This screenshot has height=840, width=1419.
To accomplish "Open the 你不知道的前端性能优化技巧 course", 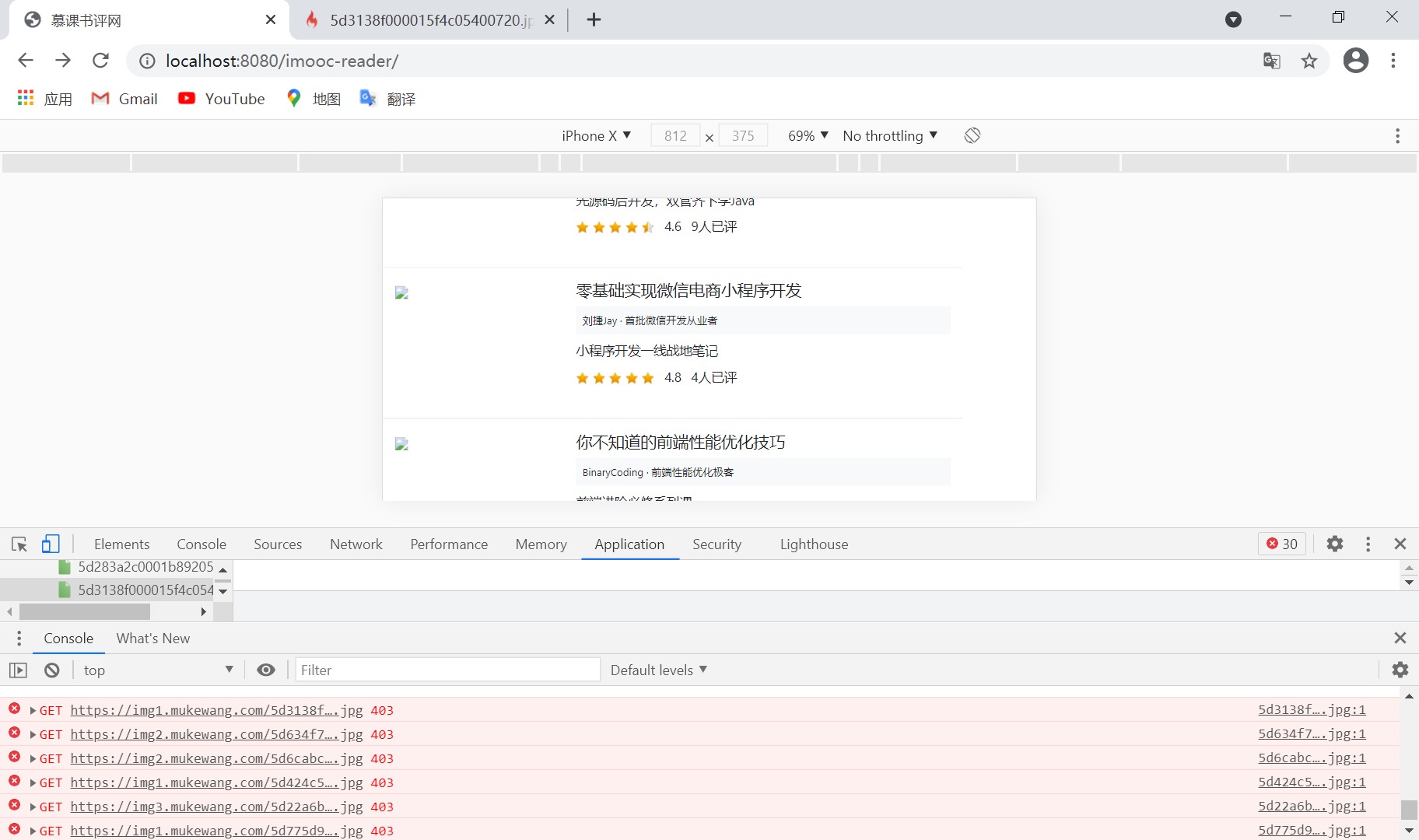I will point(681,443).
